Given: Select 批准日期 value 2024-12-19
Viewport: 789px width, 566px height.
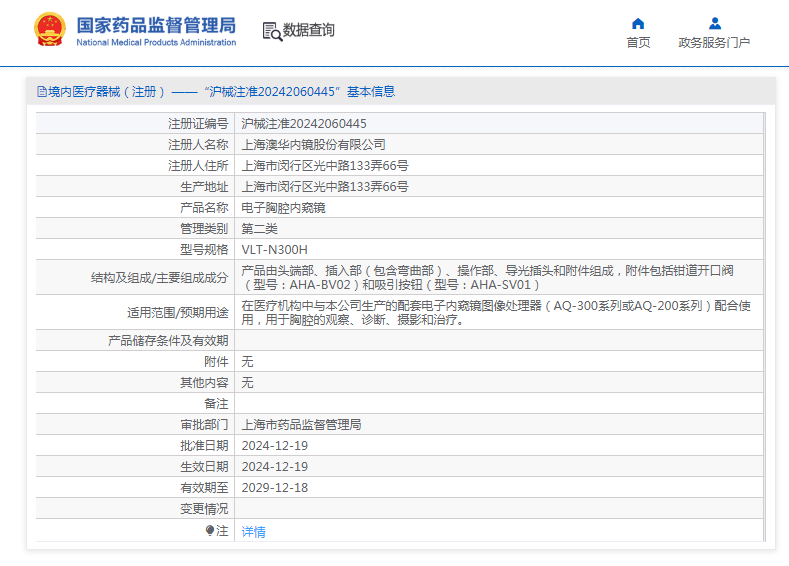Looking at the screenshot, I should click(x=275, y=446).
